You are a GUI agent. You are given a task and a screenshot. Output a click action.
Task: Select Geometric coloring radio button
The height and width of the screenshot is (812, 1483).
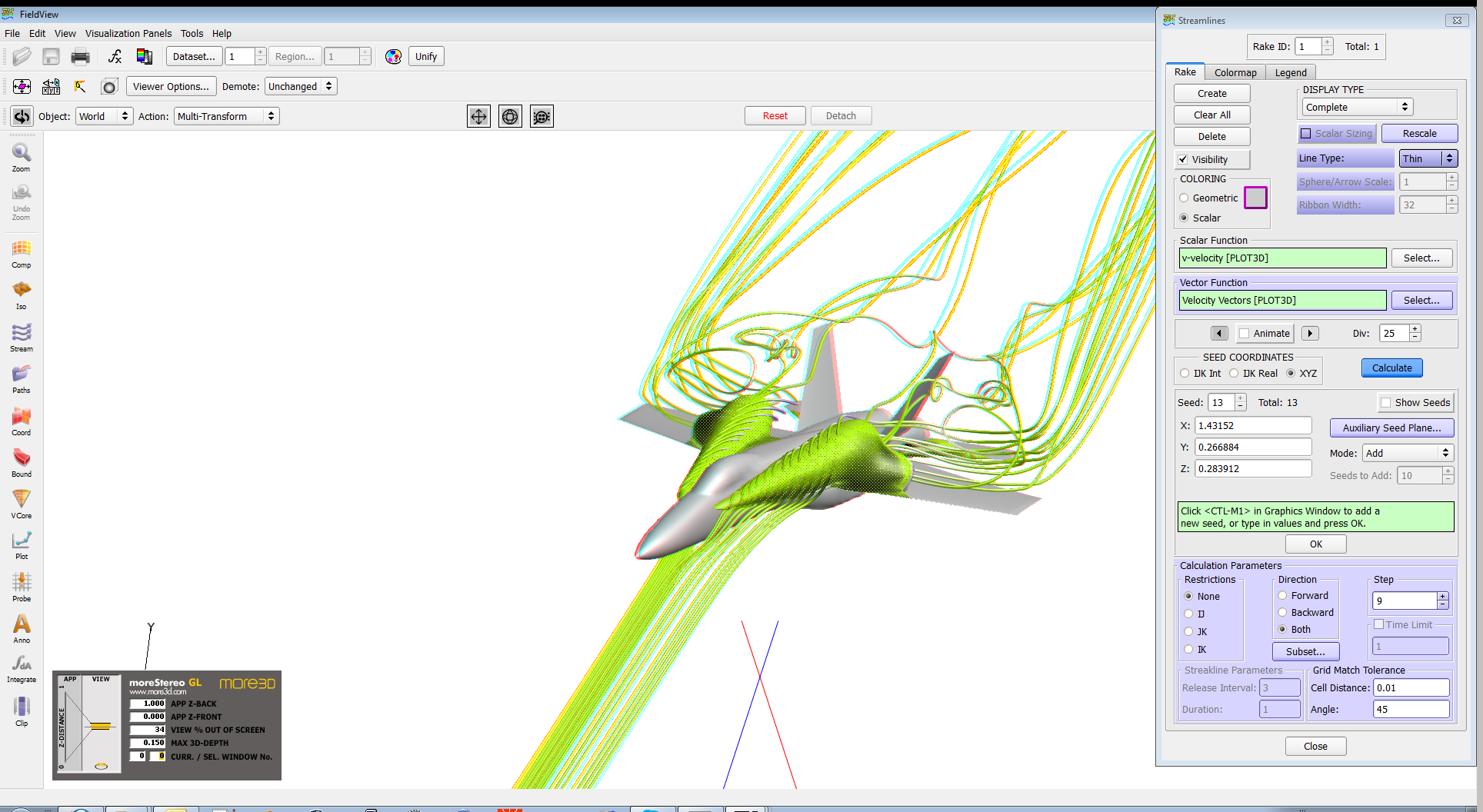click(x=1185, y=198)
